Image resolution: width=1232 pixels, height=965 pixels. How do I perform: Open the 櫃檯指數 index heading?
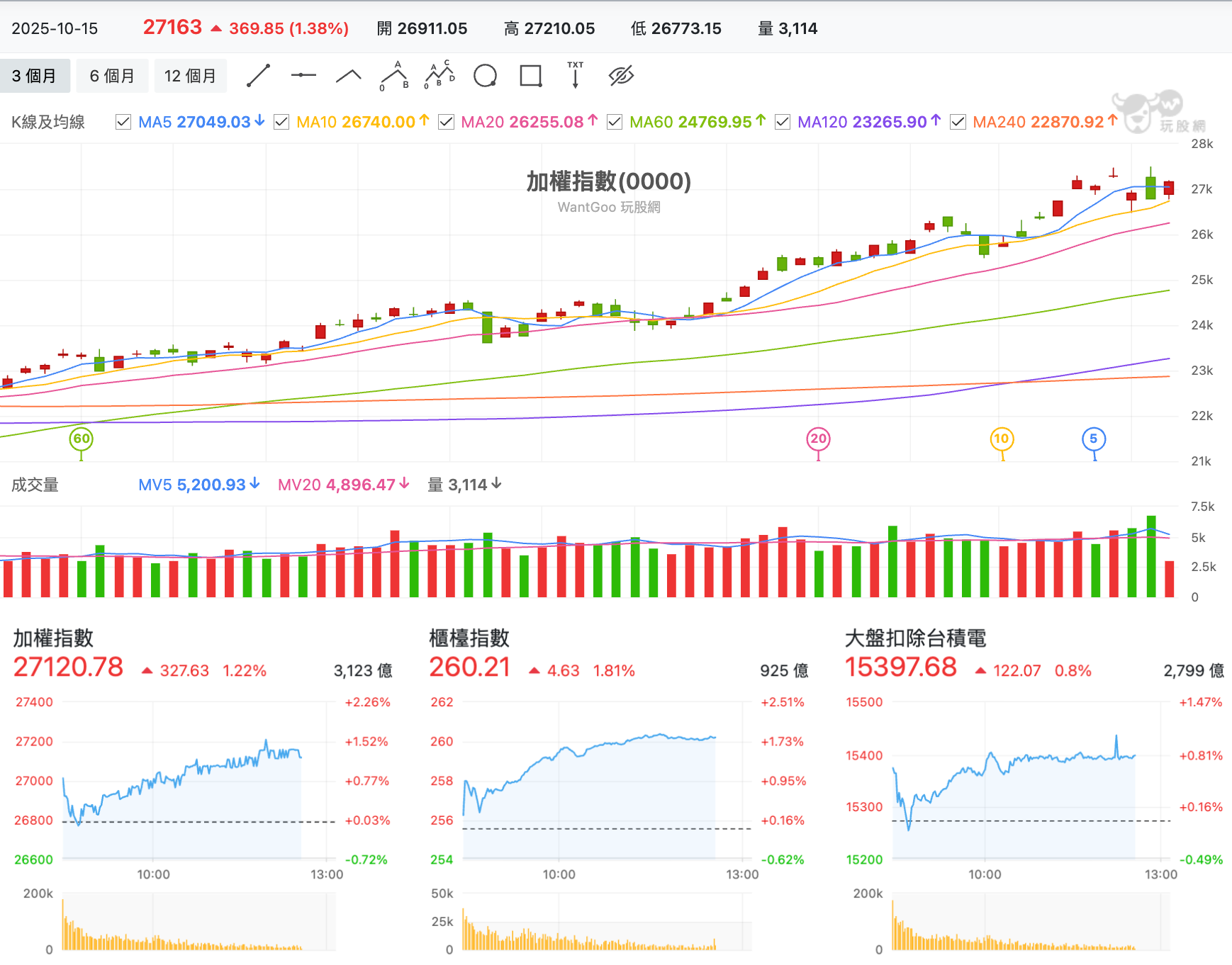coord(469,638)
